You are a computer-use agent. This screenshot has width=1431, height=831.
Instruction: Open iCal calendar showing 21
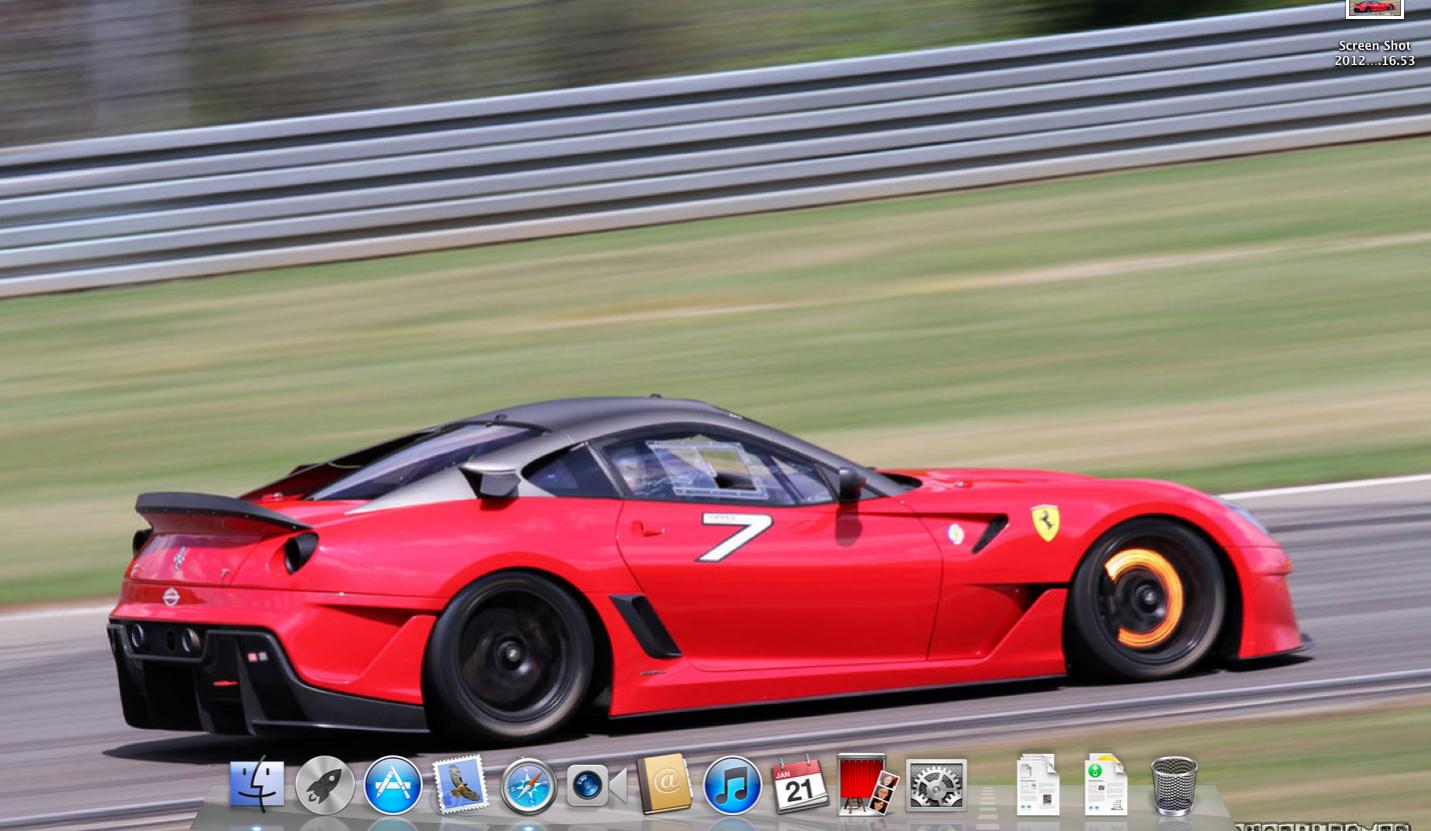800,785
